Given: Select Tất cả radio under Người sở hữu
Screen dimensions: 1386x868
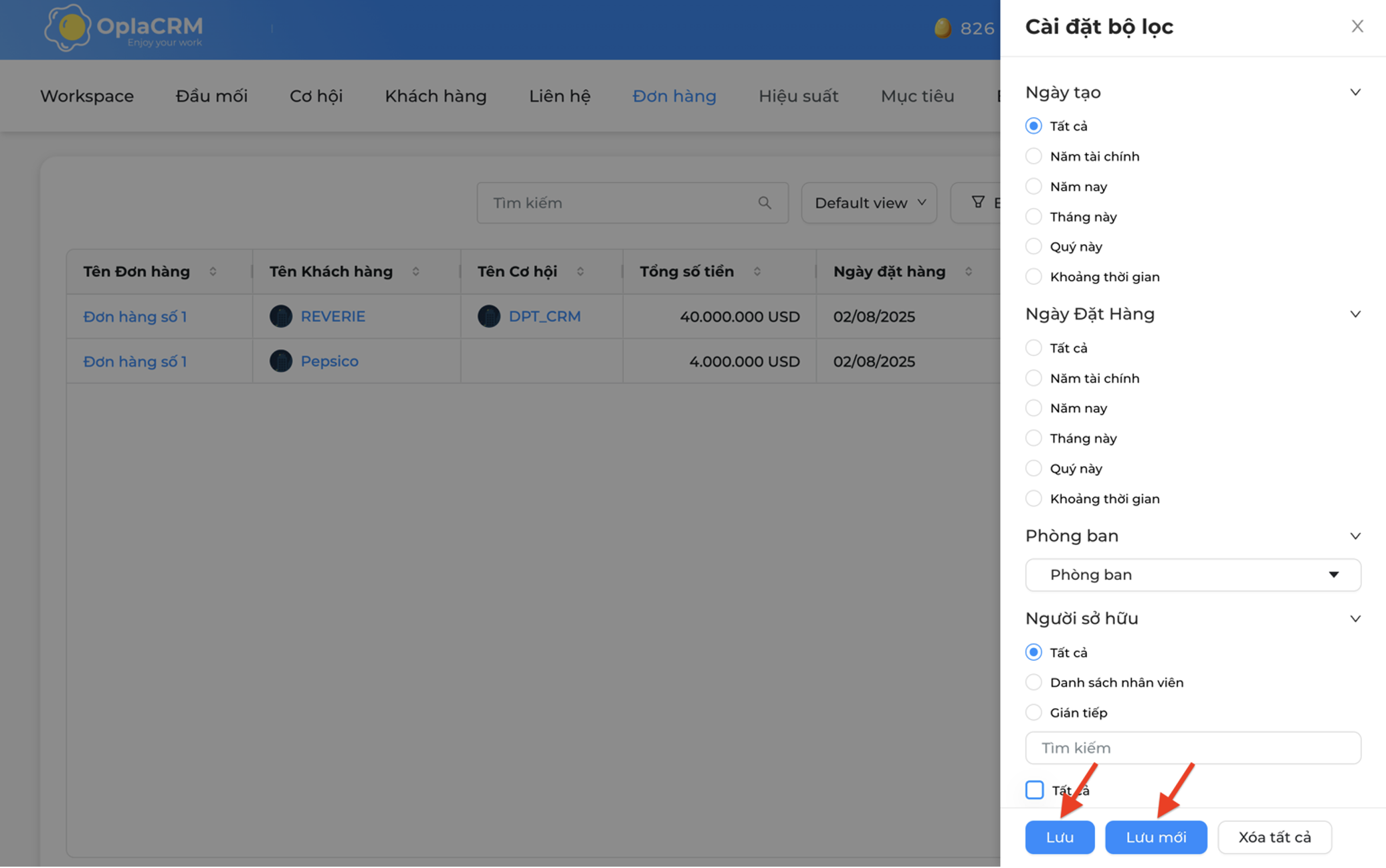Looking at the screenshot, I should pyautogui.click(x=1033, y=652).
